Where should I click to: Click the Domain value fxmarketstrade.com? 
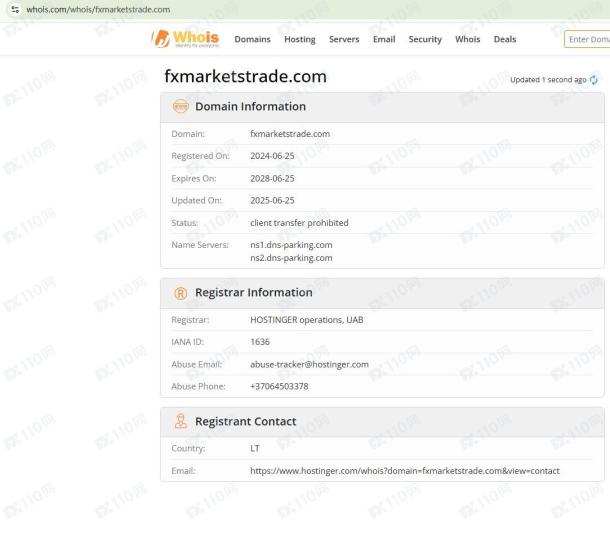(290, 134)
